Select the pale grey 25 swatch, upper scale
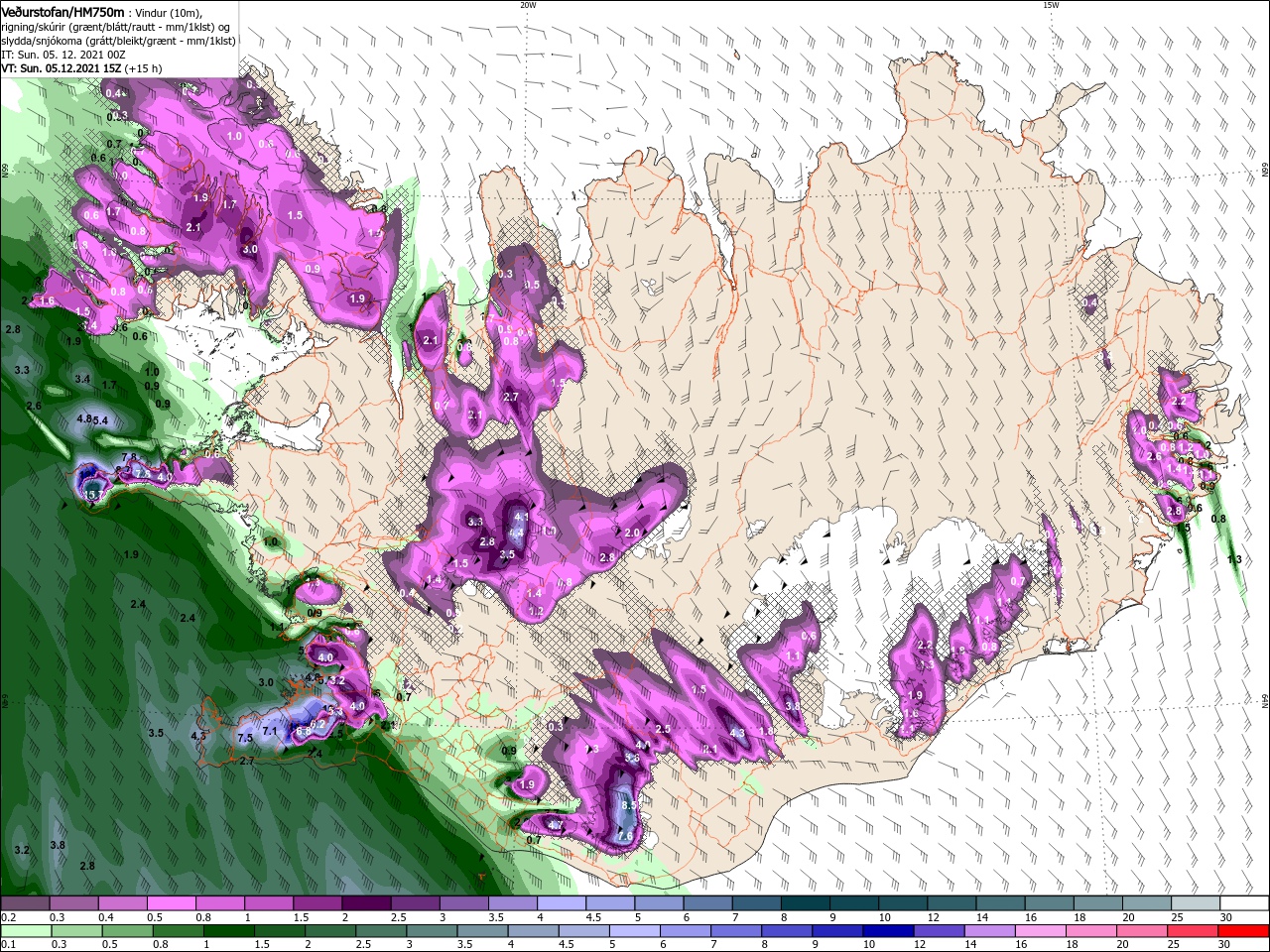The image size is (1270, 952). pyautogui.click(x=1197, y=903)
